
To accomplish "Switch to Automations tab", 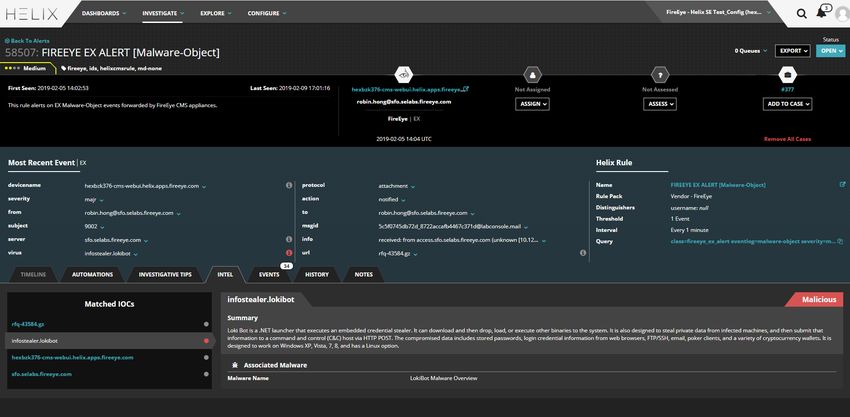I will tap(92, 274).
